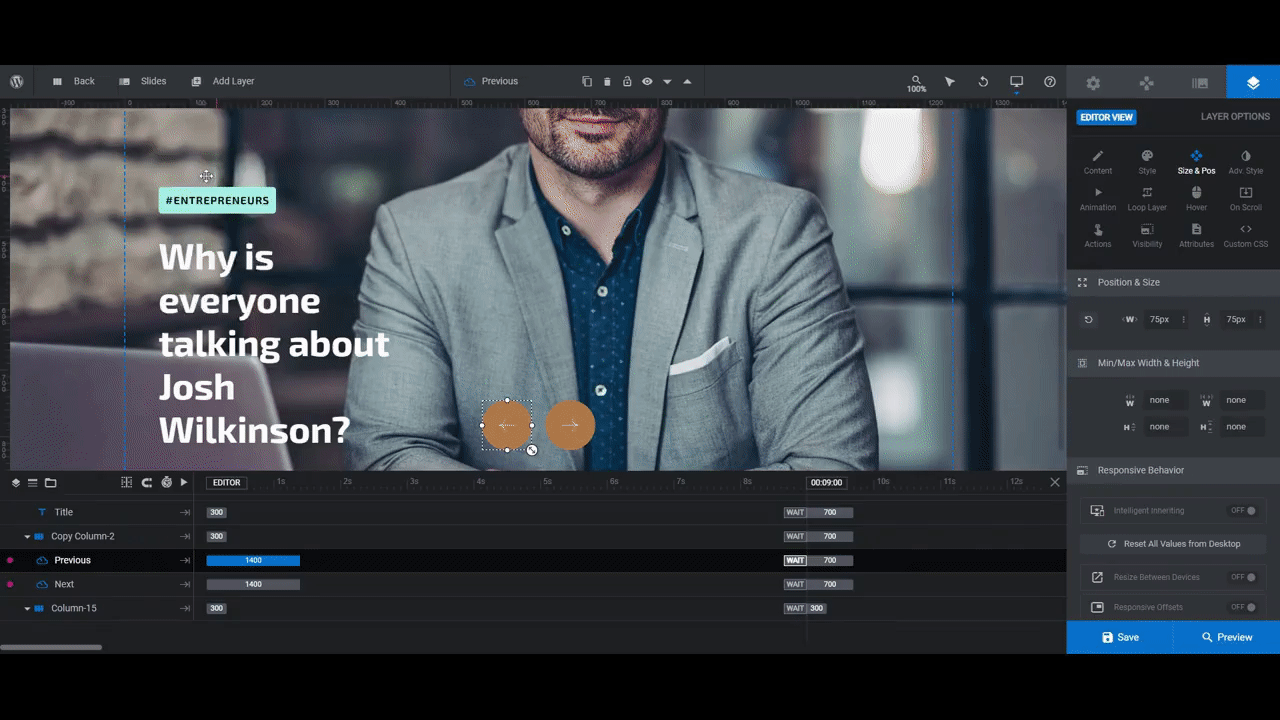The height and width of the screenshot is (720, 1280).
Task: Move layer up with up arrow
Action: 687,81
